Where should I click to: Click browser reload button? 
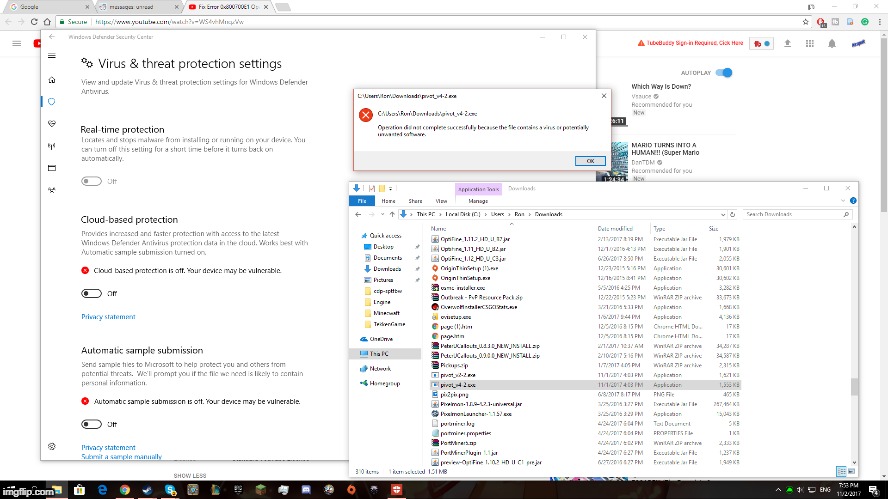pos(34,22)
